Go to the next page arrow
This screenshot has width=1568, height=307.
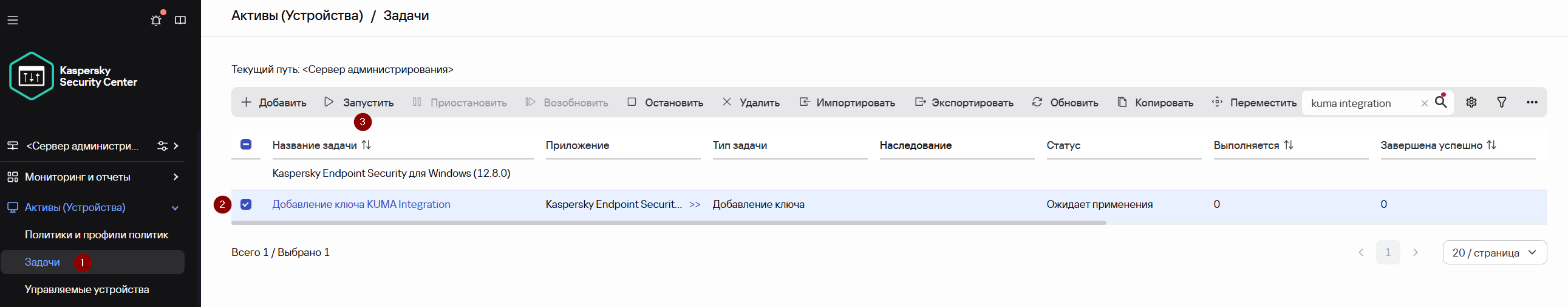click(x=1415, y=252)
